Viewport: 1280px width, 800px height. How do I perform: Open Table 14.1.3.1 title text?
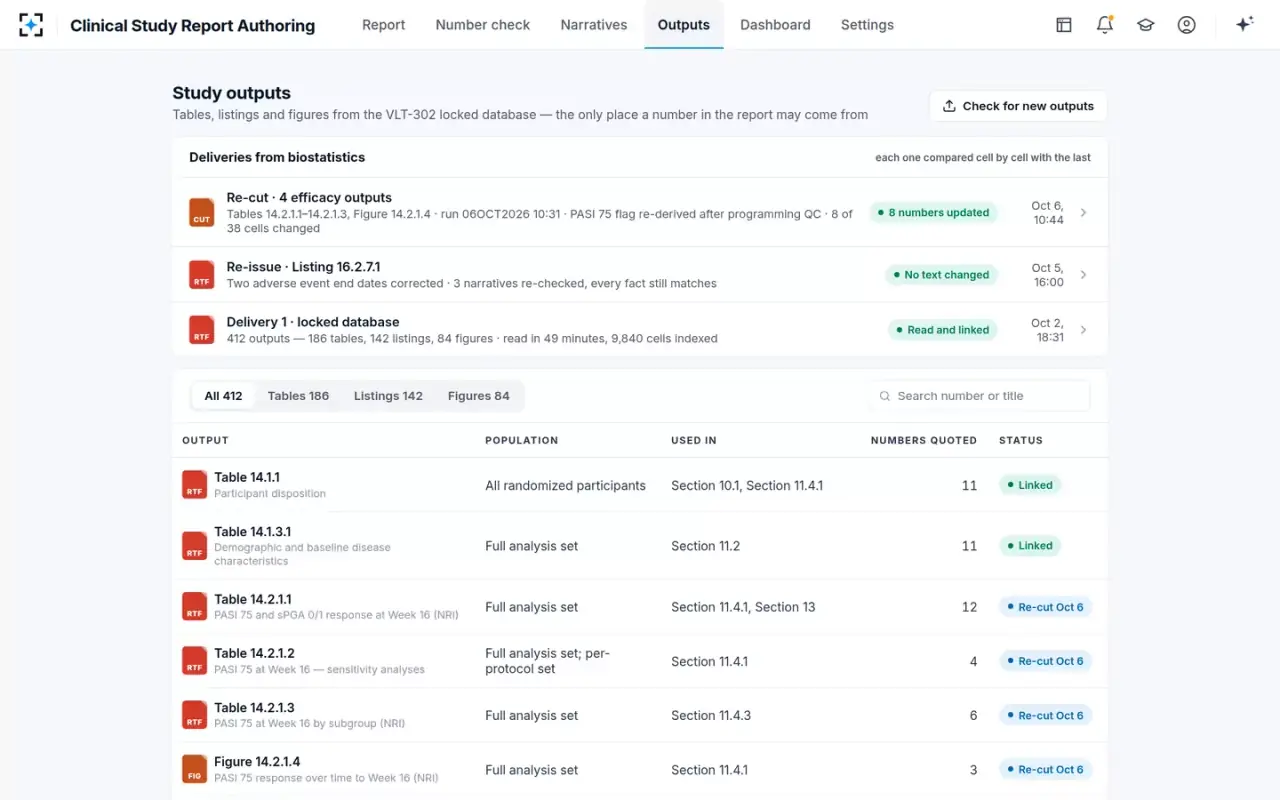tap(253, 532)
